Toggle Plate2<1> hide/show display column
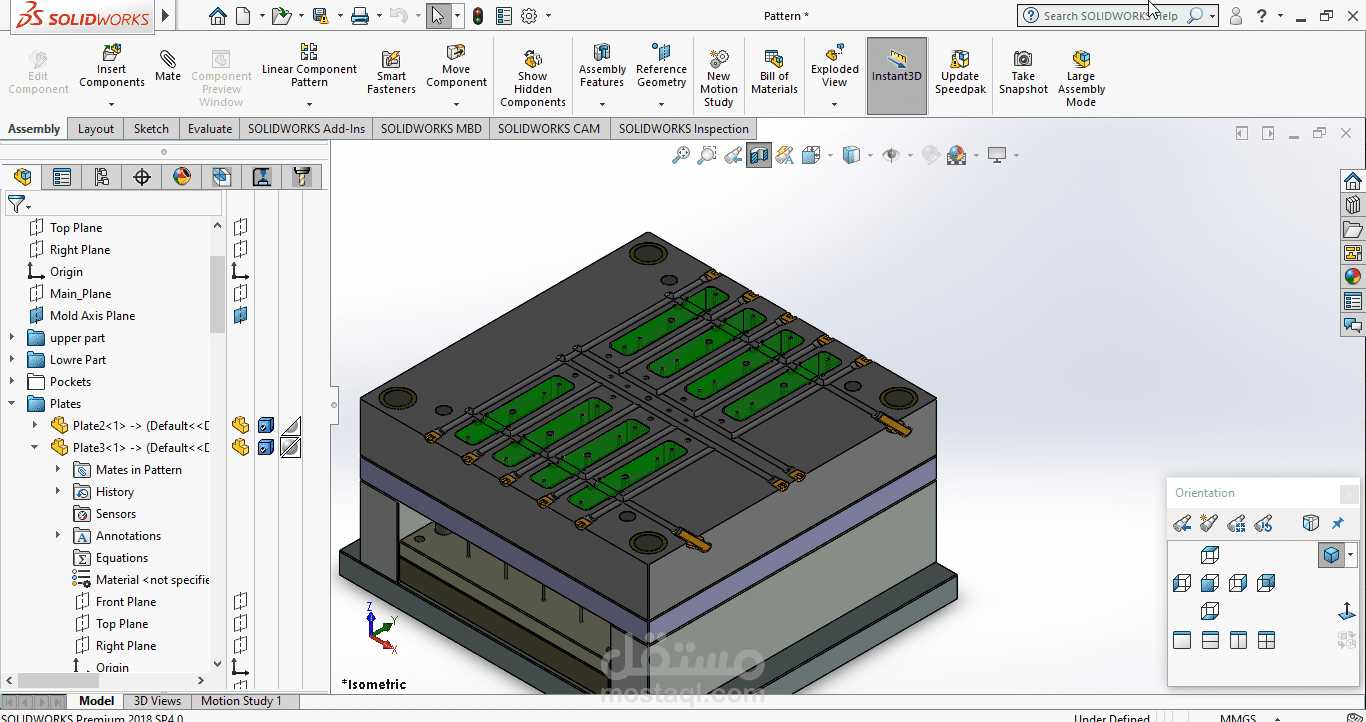 coord(240,425)
